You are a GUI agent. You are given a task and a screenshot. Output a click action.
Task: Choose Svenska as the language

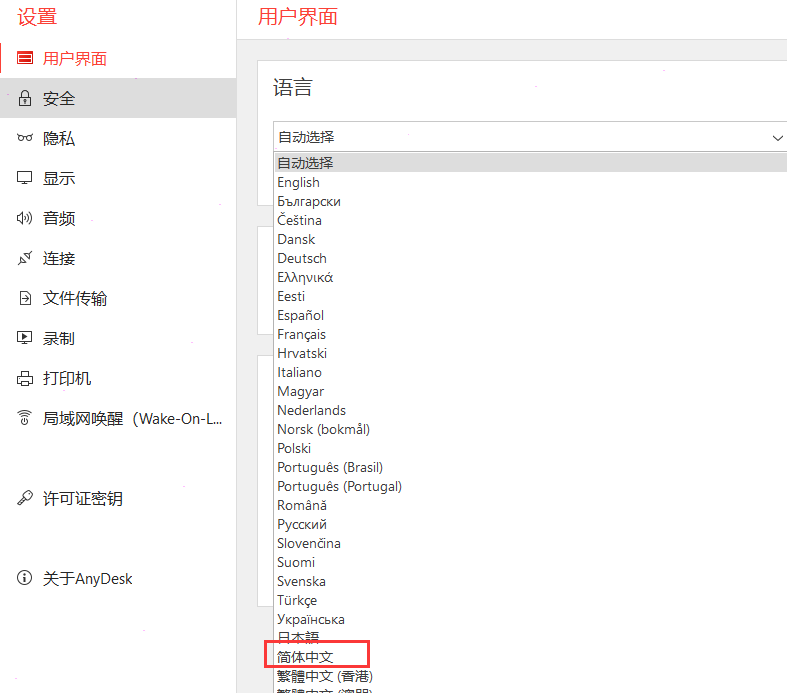(531, 582)
